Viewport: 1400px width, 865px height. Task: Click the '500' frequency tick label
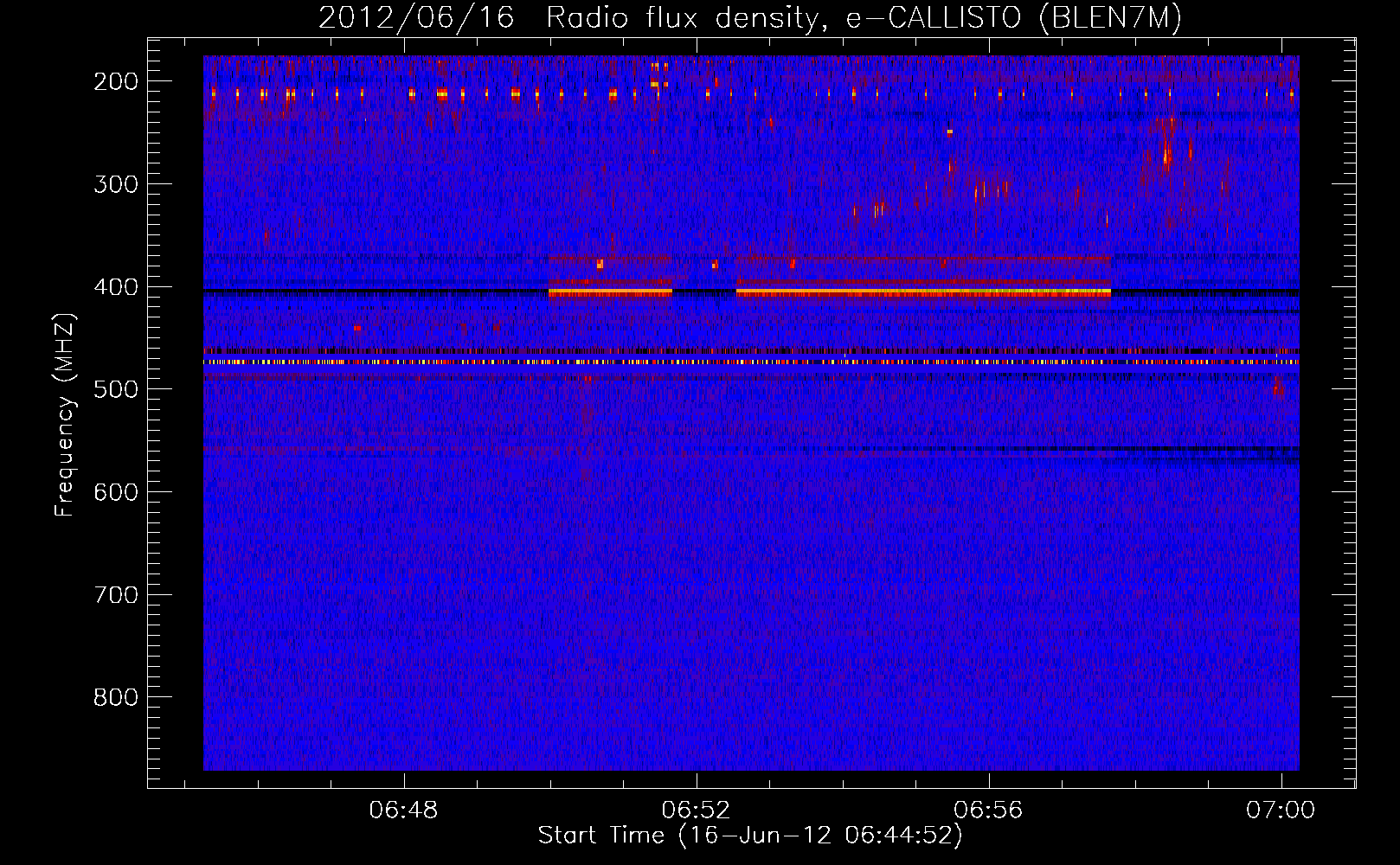(116, 389)
